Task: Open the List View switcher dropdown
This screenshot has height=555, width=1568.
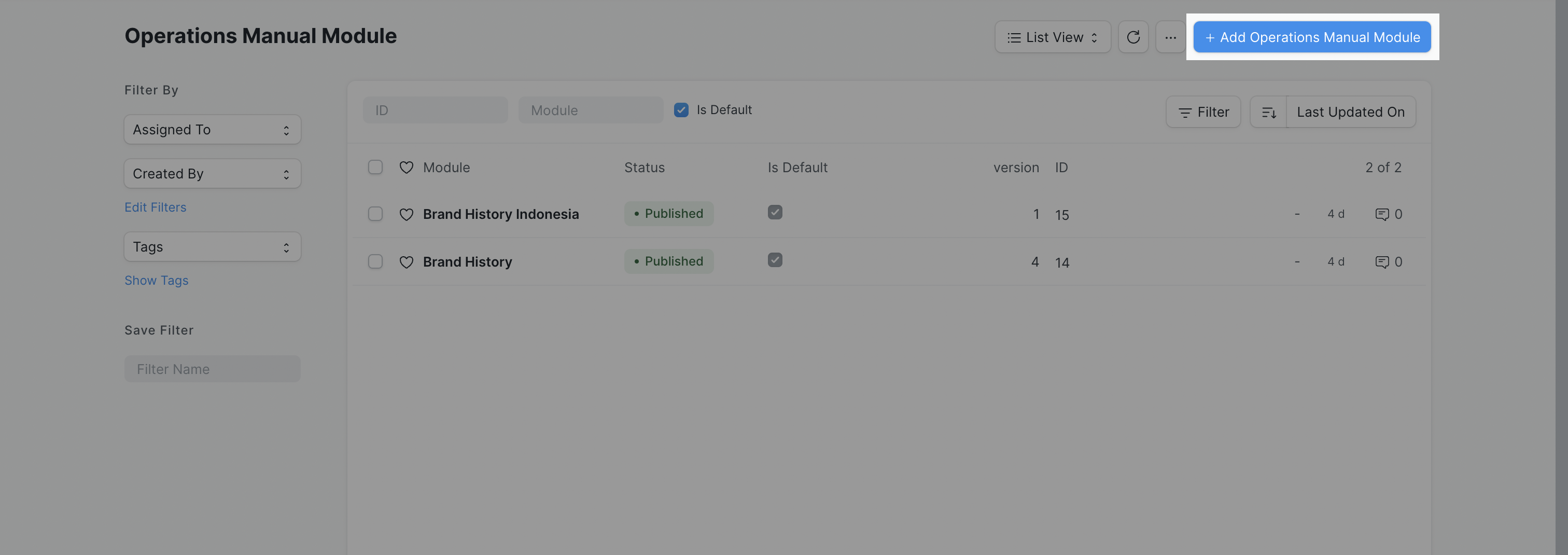Action: pos(1053,37)
